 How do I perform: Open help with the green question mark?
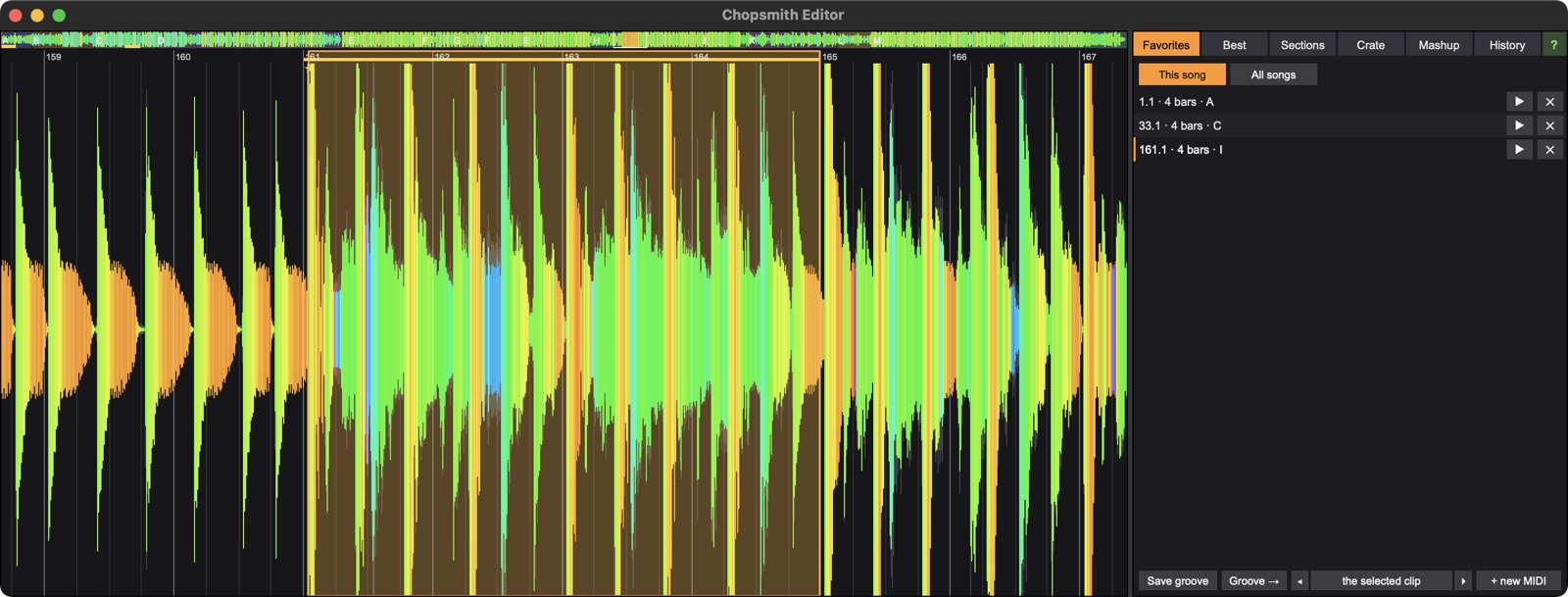(x=1553, y=45)
